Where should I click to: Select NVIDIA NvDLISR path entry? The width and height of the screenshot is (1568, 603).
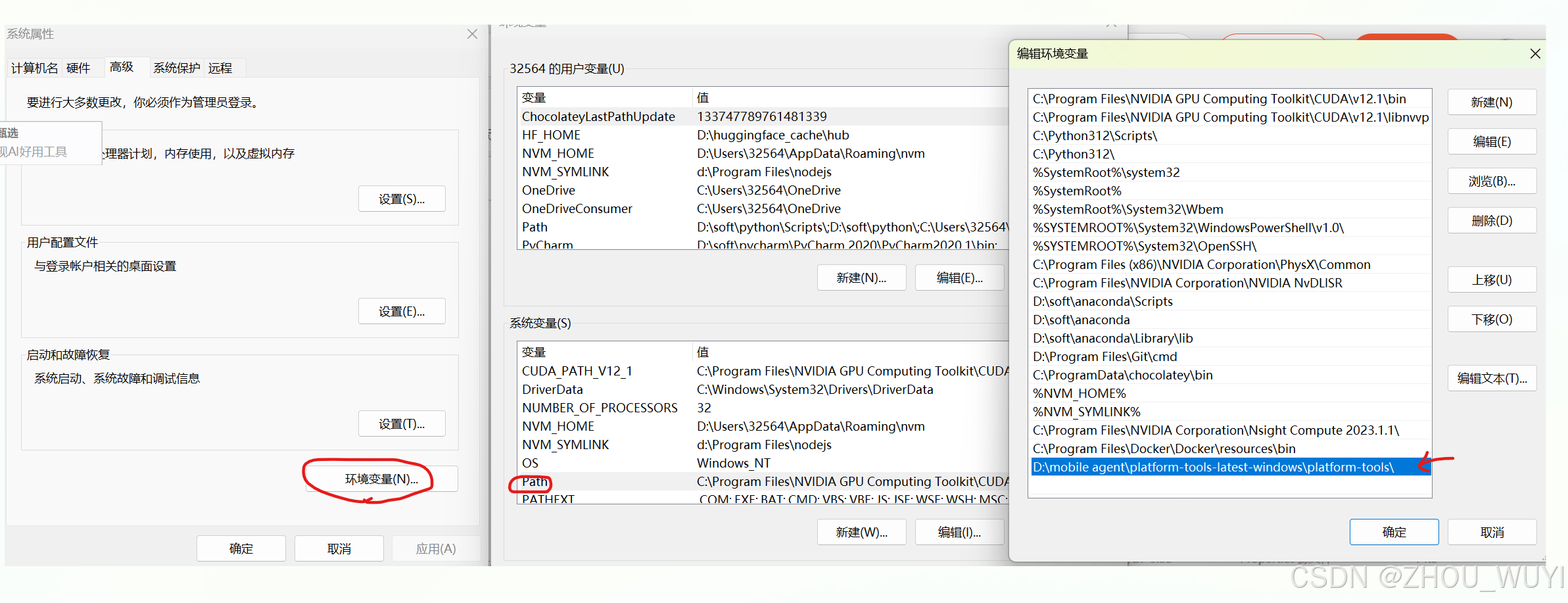tap(1230, 283)
